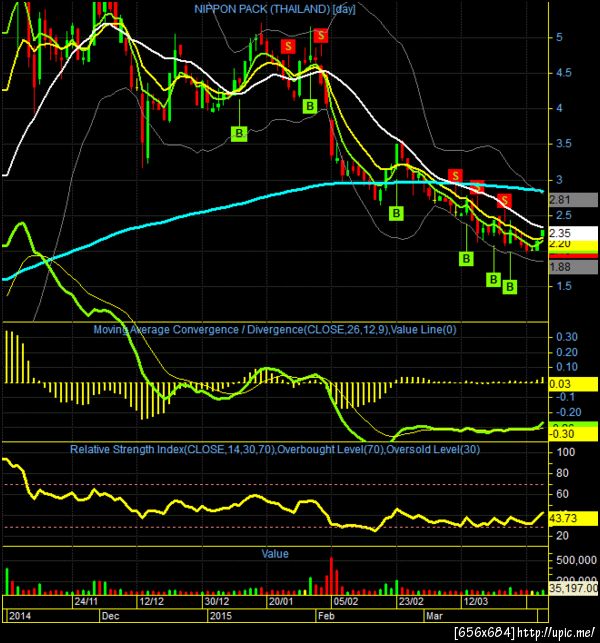This screenshot has width=600, height=643.
Task: Click the highest Sell marker near price 5
Action: [321, 35]
